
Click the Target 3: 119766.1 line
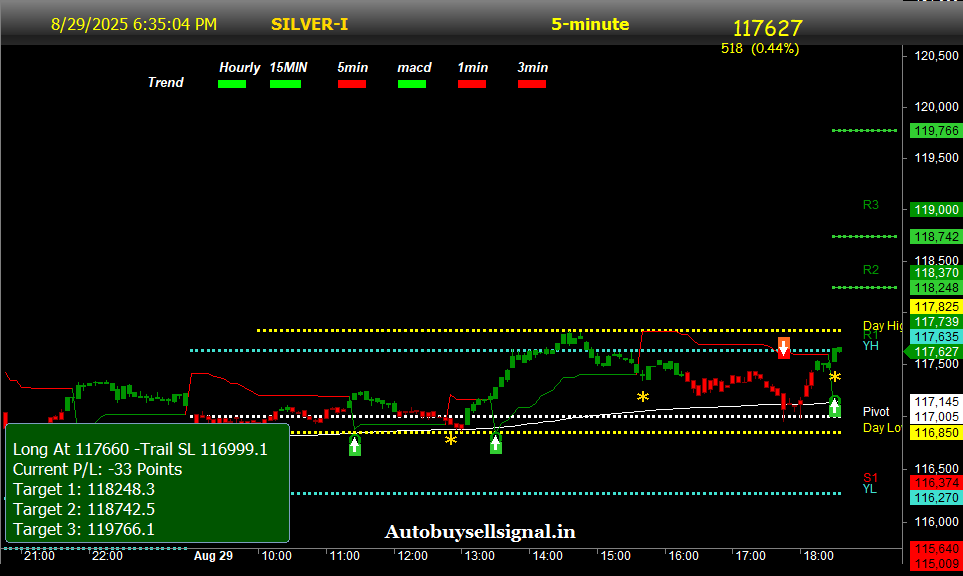(84, 529)
